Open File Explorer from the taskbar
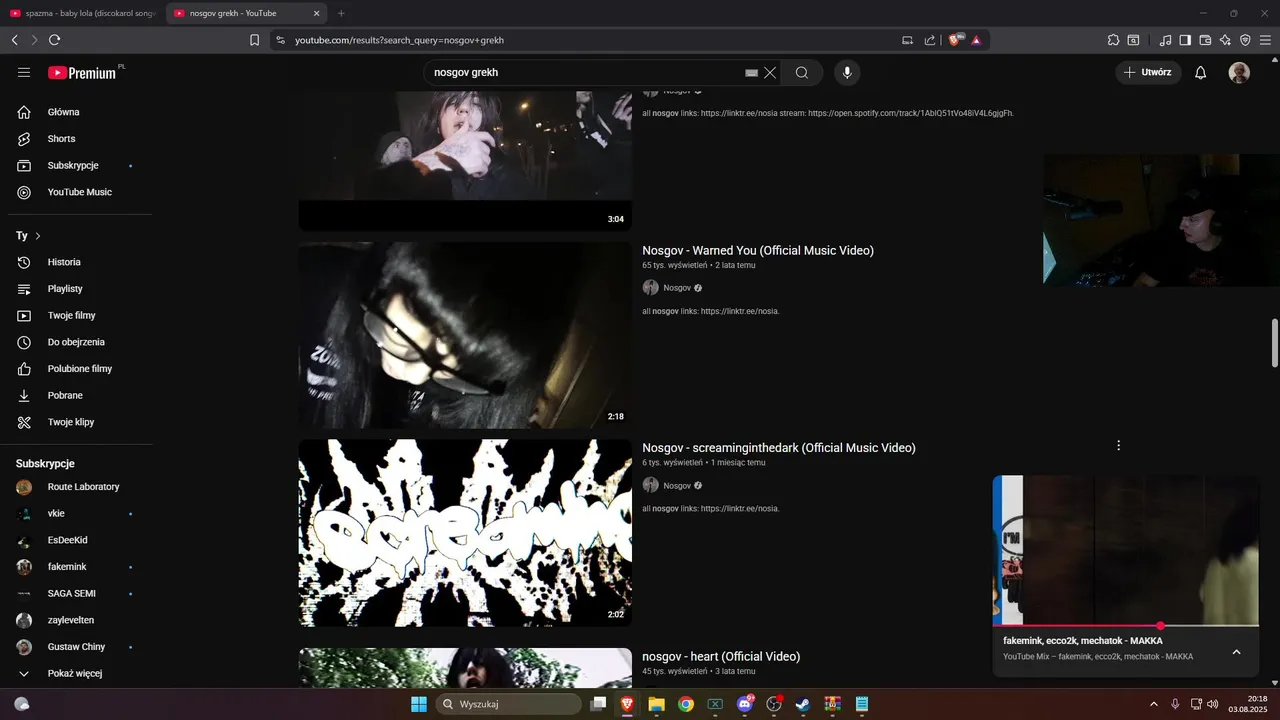 (656, 704)
